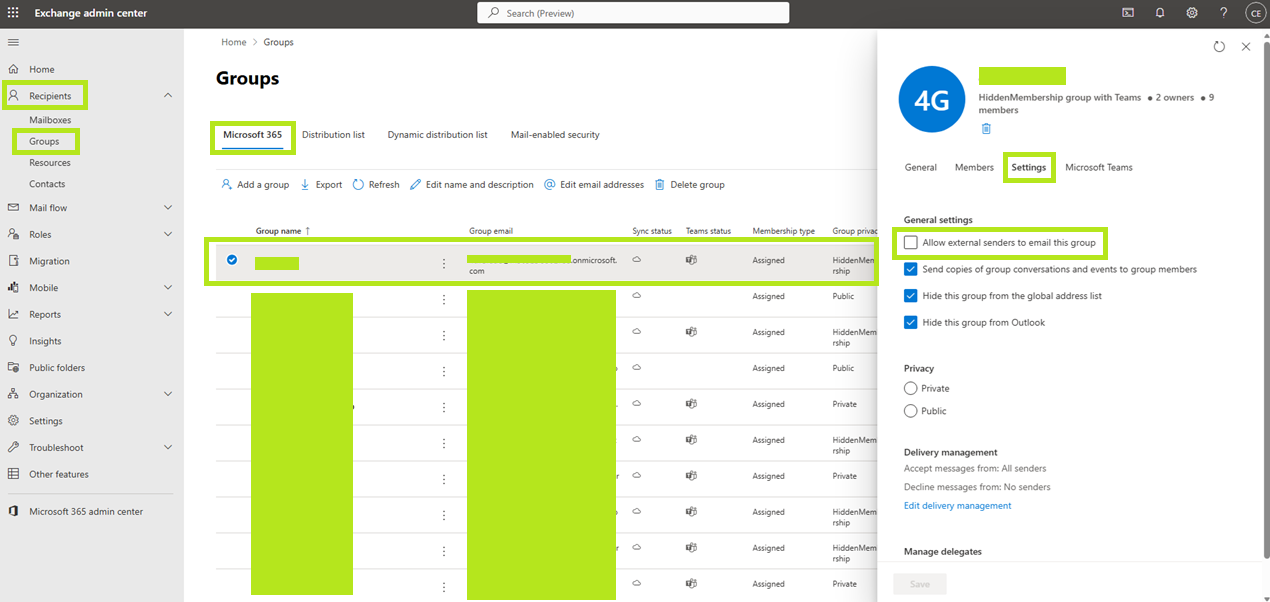1270x602 pixels.
Task: Open Members tab in details panel
Action: [974, 167]
